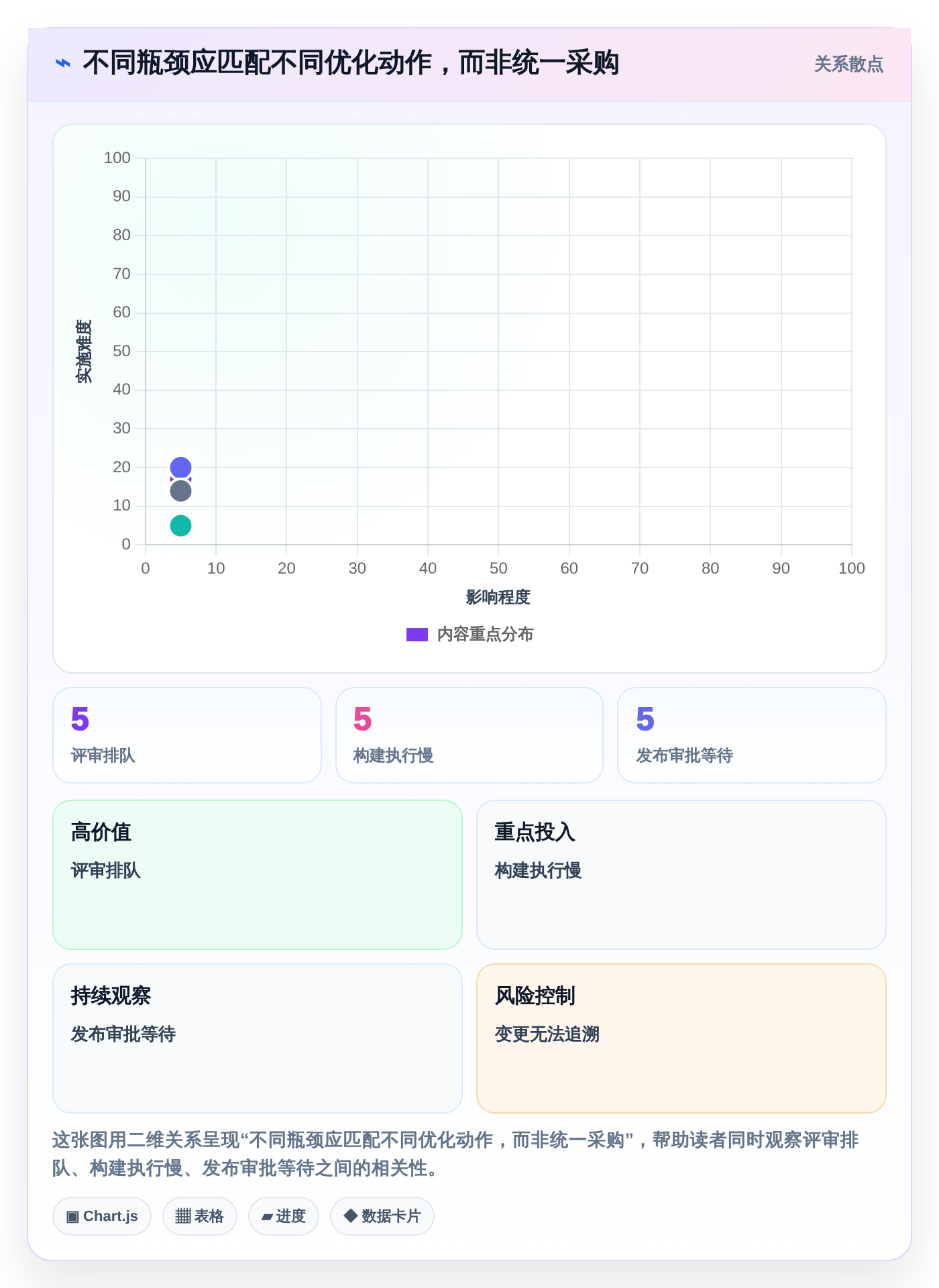Click the 表格 tag chip
Image resolution: width=939 pixels, height=1288 pixels.
point(200,1216)
